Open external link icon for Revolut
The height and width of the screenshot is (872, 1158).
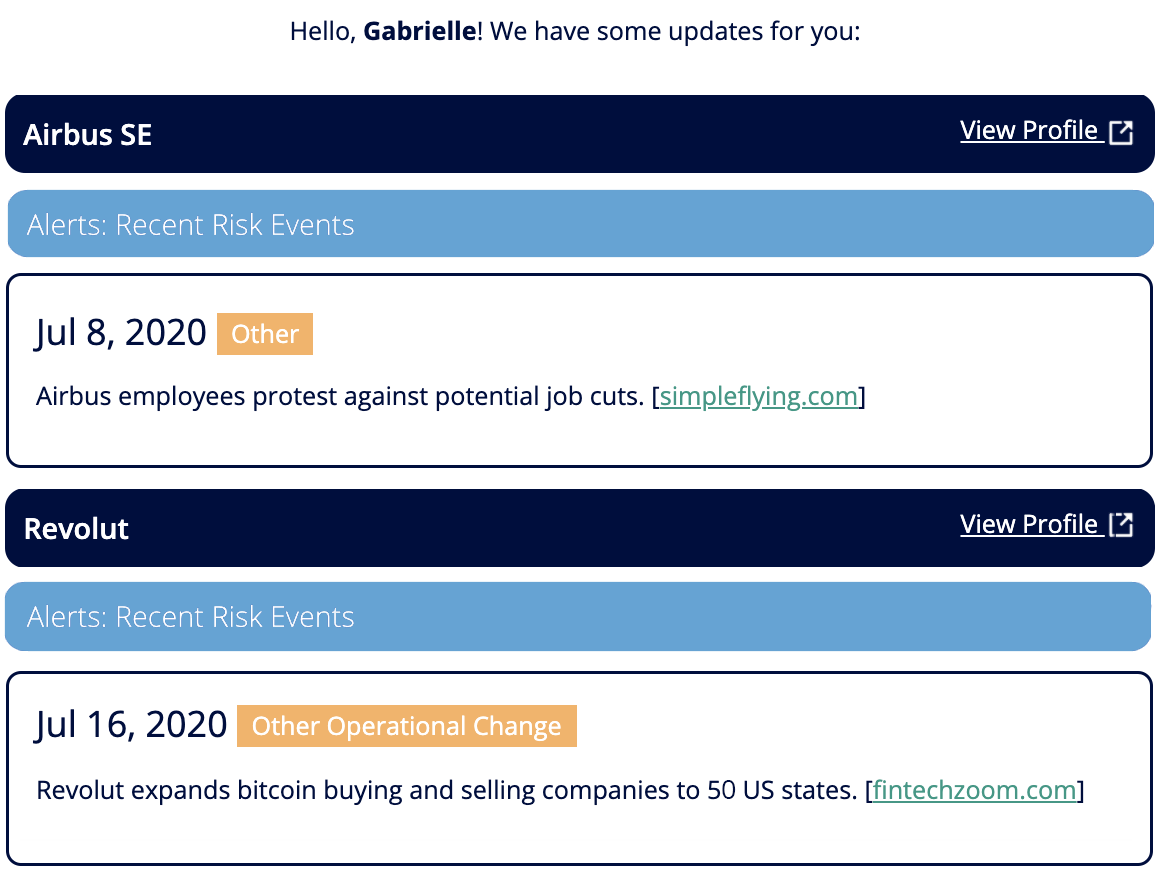tap(1121, 525)
